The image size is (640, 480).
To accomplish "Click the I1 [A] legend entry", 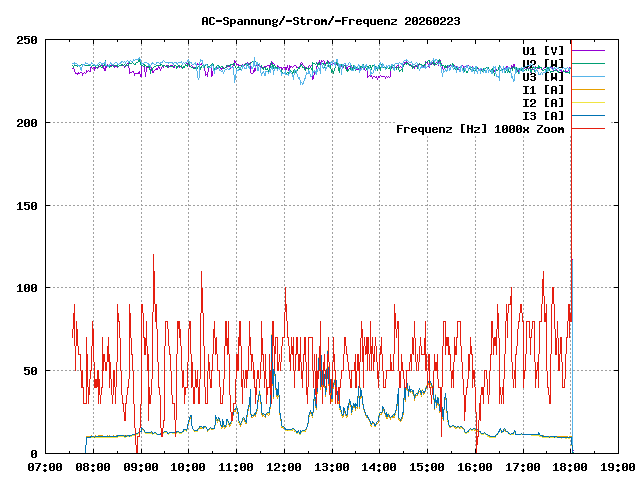I will click(x=543, y=89).
